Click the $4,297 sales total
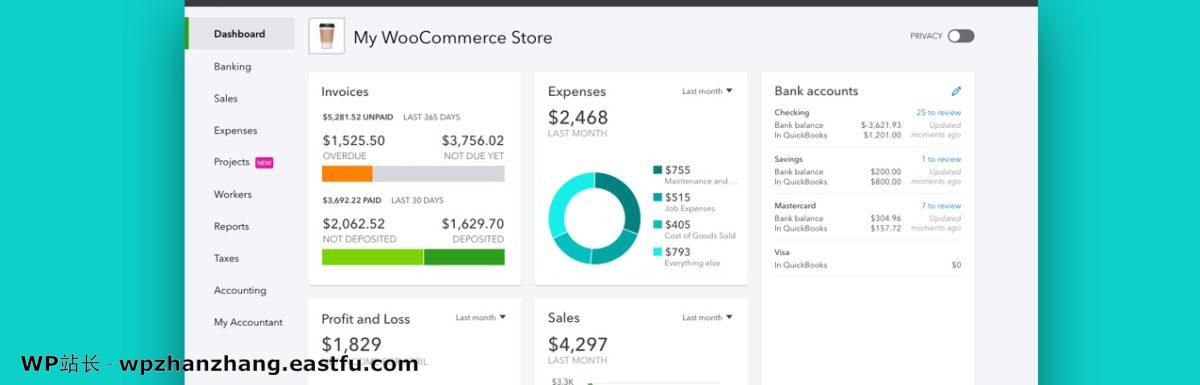The height and width of the screenshot is (385, 1200). coord(578,345)
